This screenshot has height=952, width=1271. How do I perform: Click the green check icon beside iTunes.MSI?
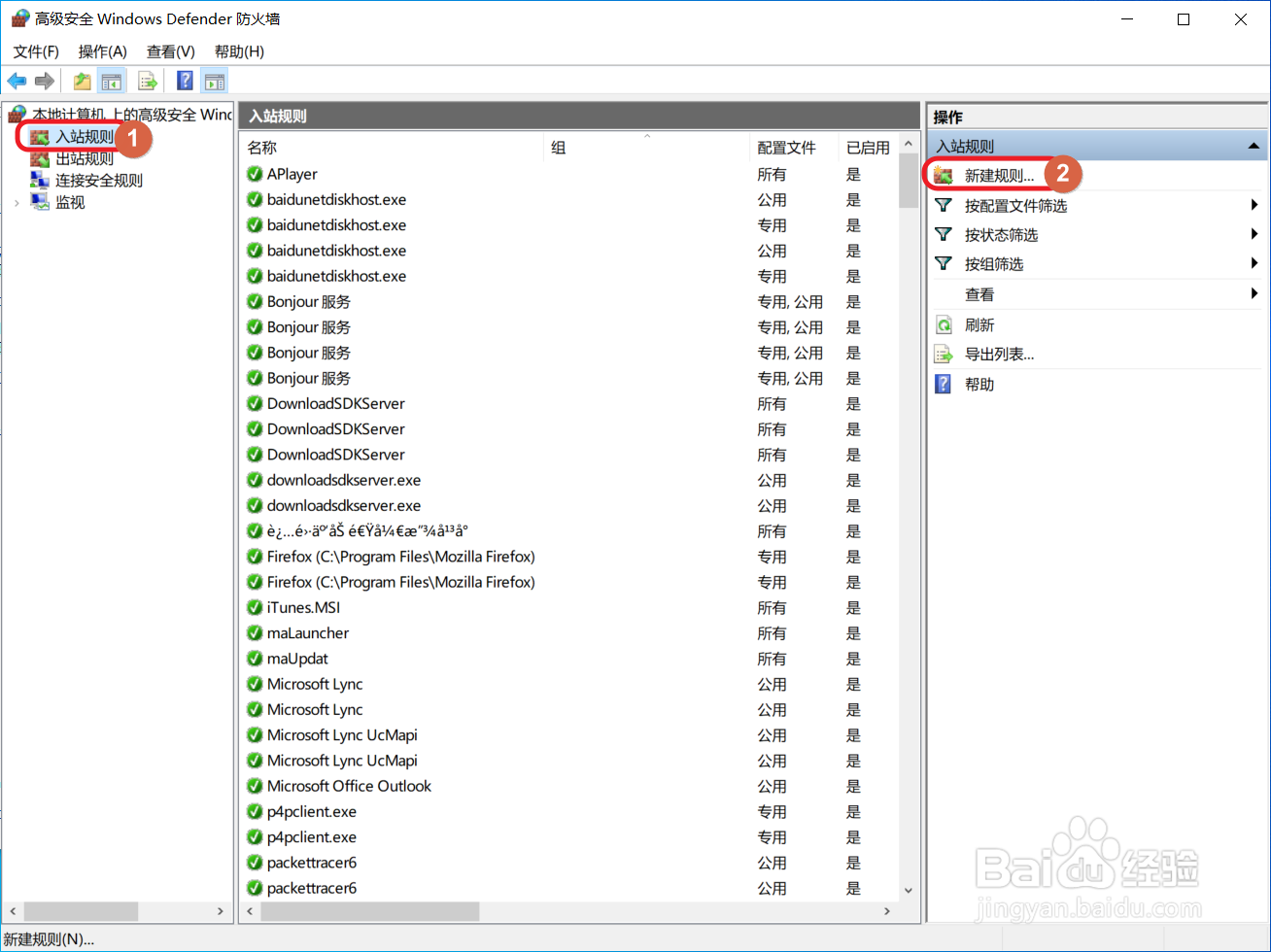pos(255,607)
